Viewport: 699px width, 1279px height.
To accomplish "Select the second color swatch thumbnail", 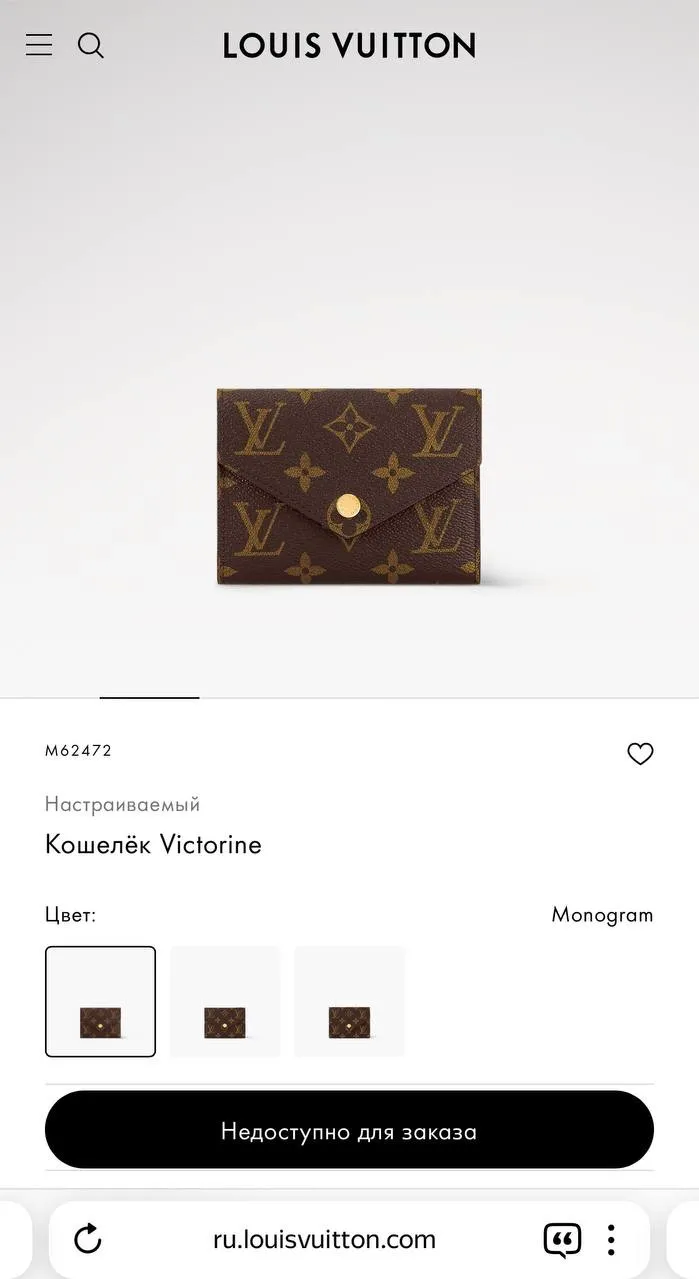I will click(225, 1001).
